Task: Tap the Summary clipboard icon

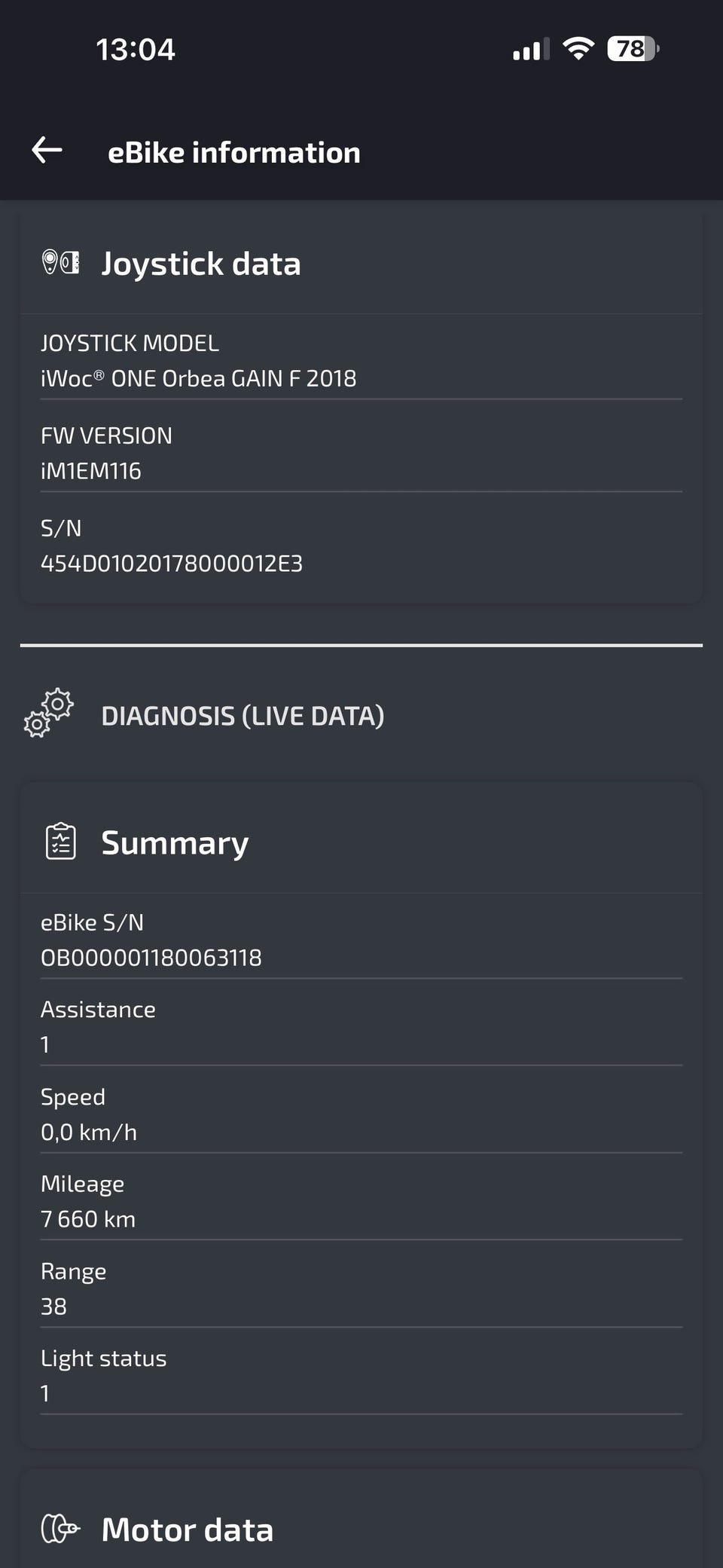Action: pyautogui.click(x=61, y=841)
